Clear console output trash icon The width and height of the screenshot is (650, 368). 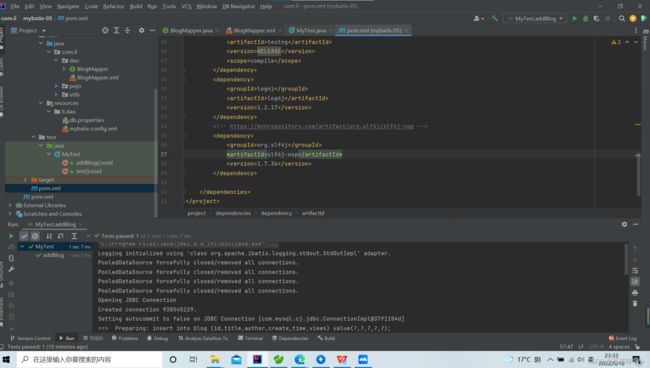click(635, 303)
